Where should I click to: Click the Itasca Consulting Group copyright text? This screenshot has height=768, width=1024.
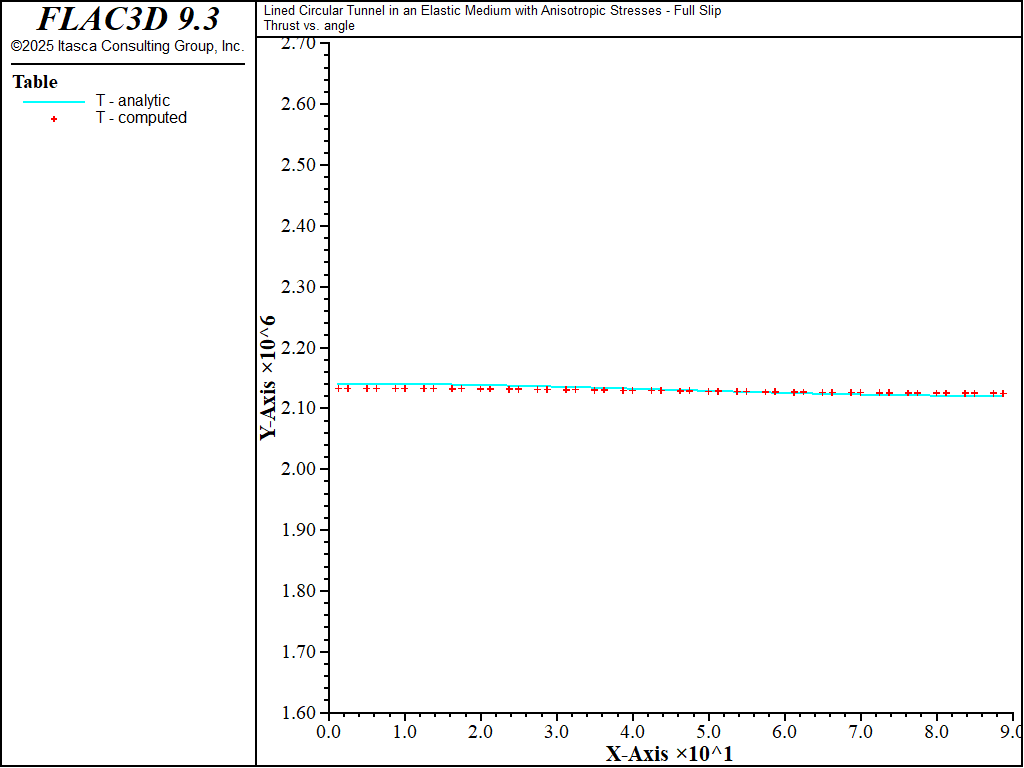click(127, 46)
